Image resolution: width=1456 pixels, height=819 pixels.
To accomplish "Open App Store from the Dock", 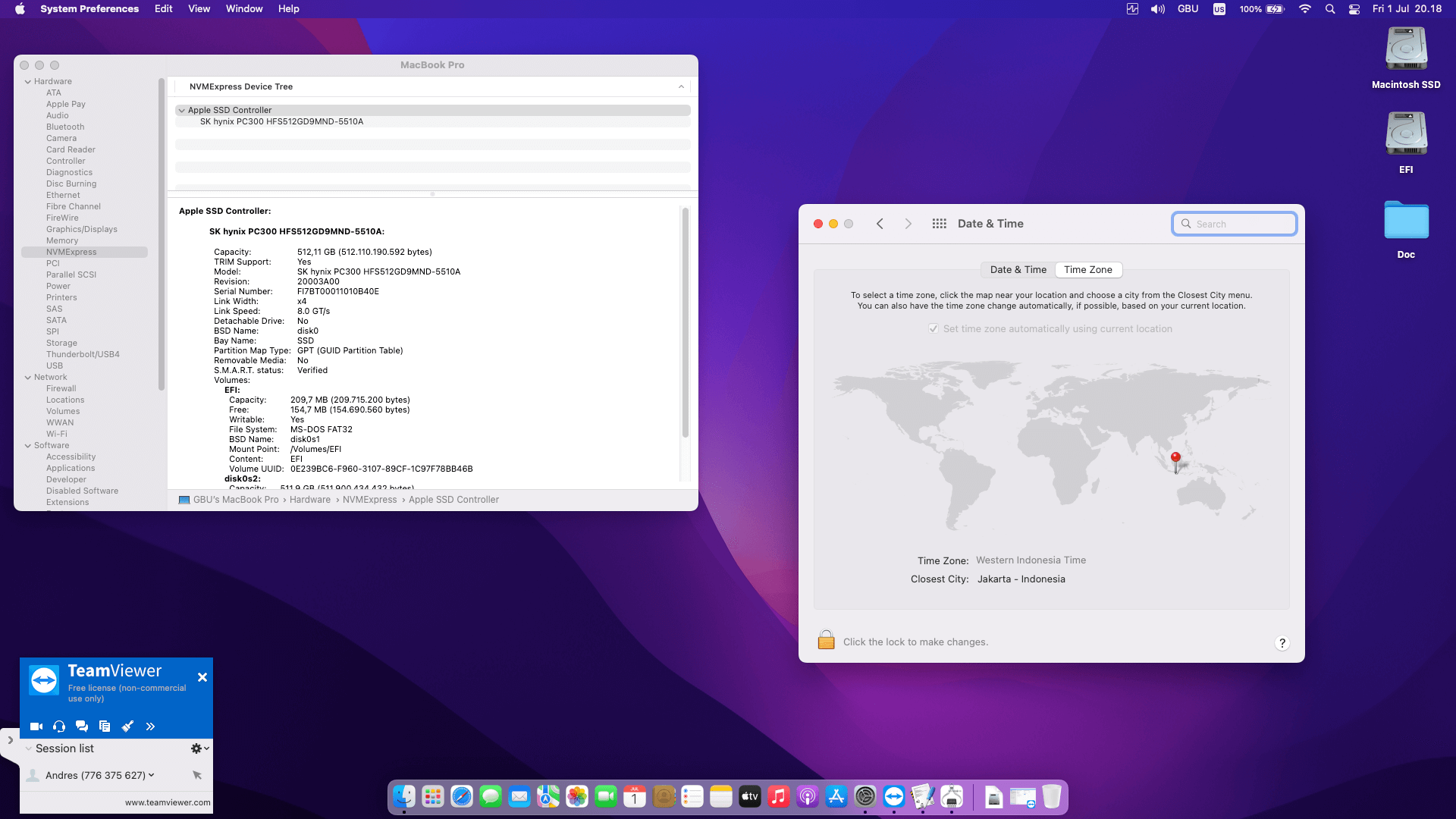I will [836, 796].
